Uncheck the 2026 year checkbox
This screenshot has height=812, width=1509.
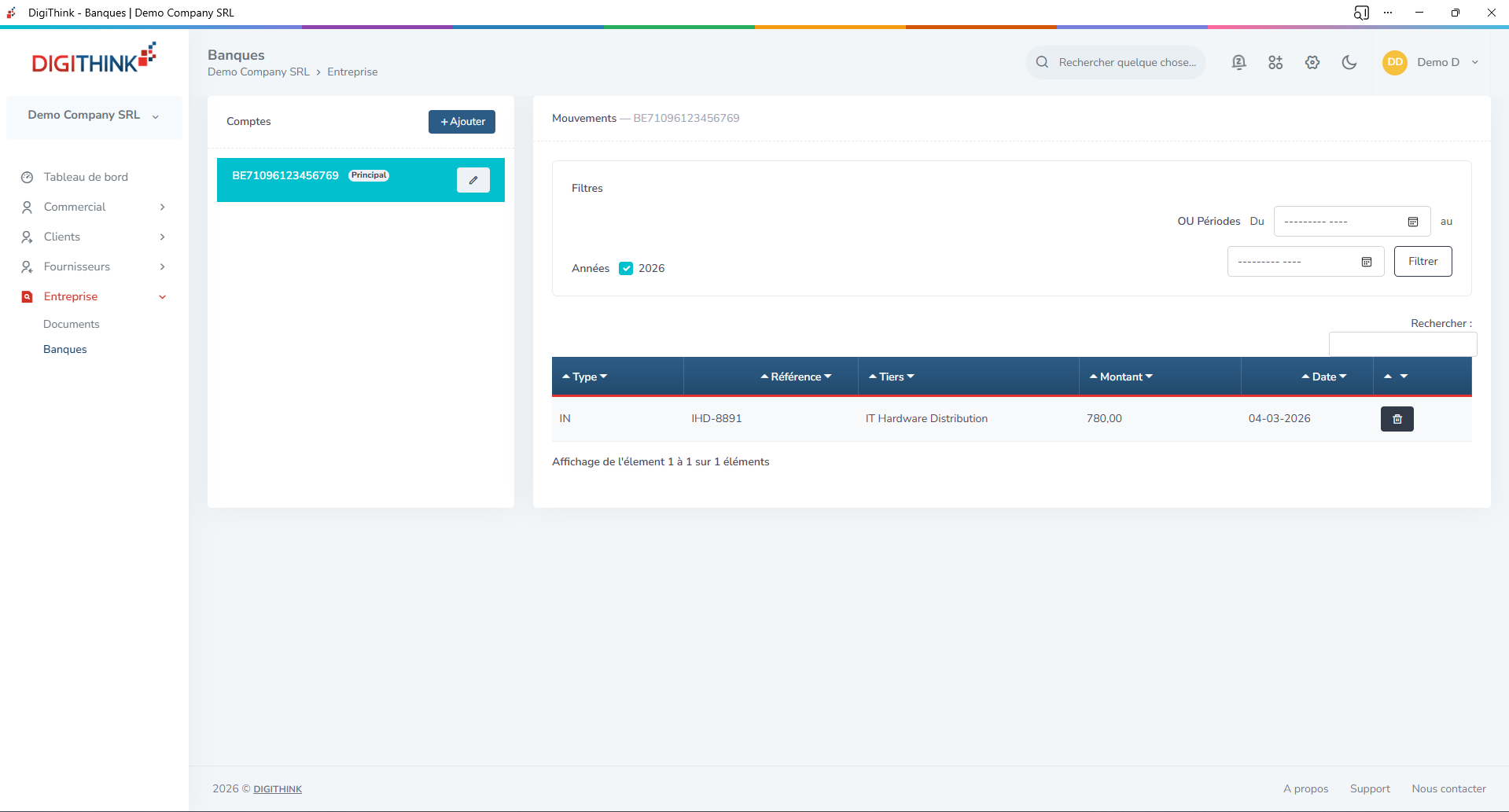pyautogui.click(x=626, y=269)
